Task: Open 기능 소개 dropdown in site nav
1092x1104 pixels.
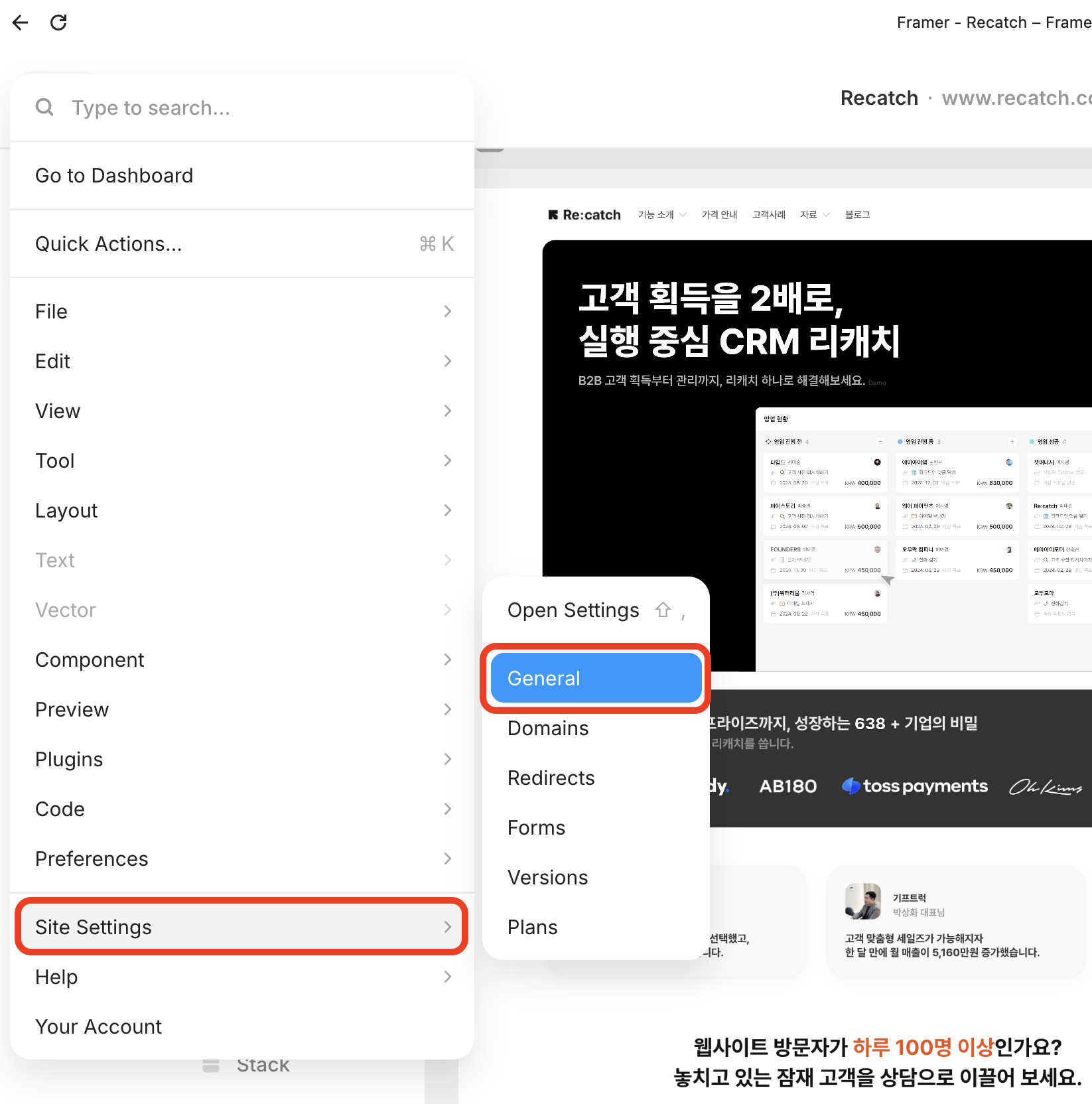Action: [662, 215]
